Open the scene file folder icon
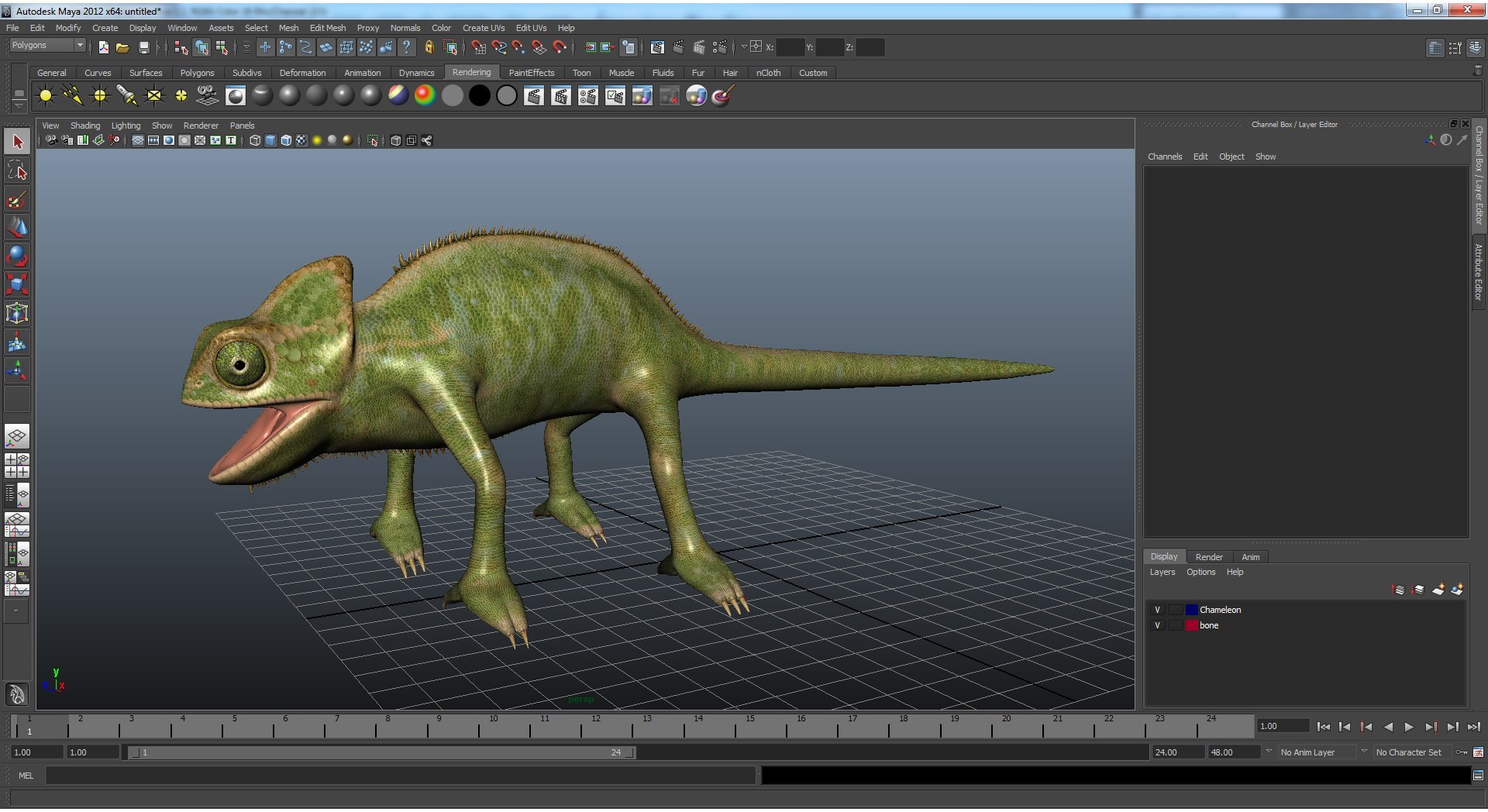This screenshot has height=812, width=1488. (122, 47)
